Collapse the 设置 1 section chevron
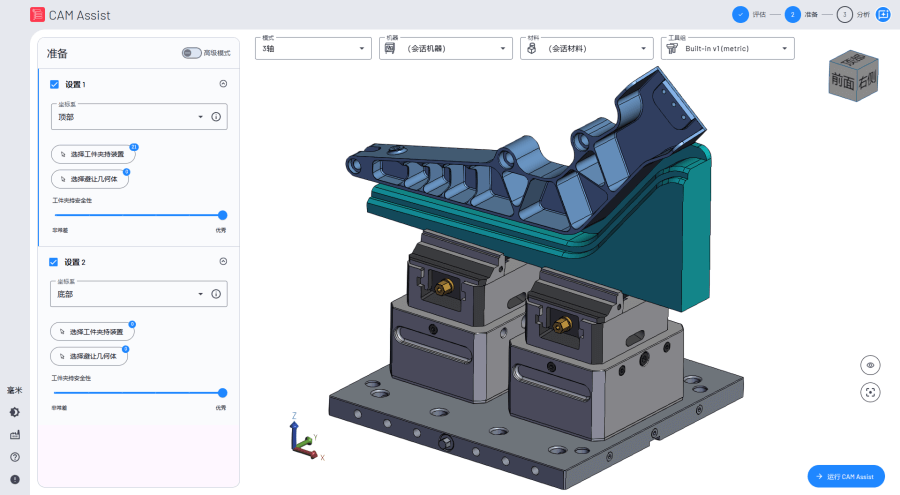Viewport: 900px width, 495px height. tap(223, 85)
